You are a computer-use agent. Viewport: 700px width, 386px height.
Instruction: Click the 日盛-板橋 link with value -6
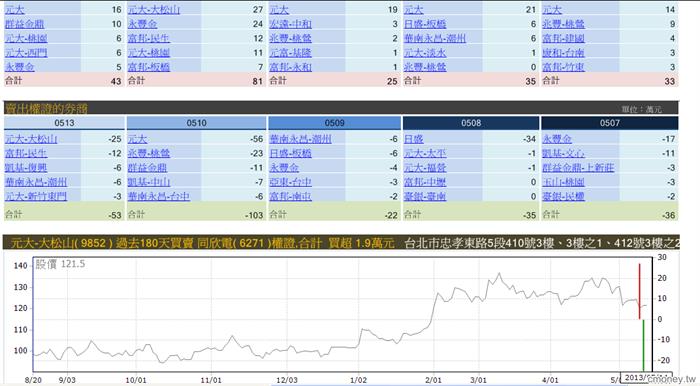[x=291, y=154]
